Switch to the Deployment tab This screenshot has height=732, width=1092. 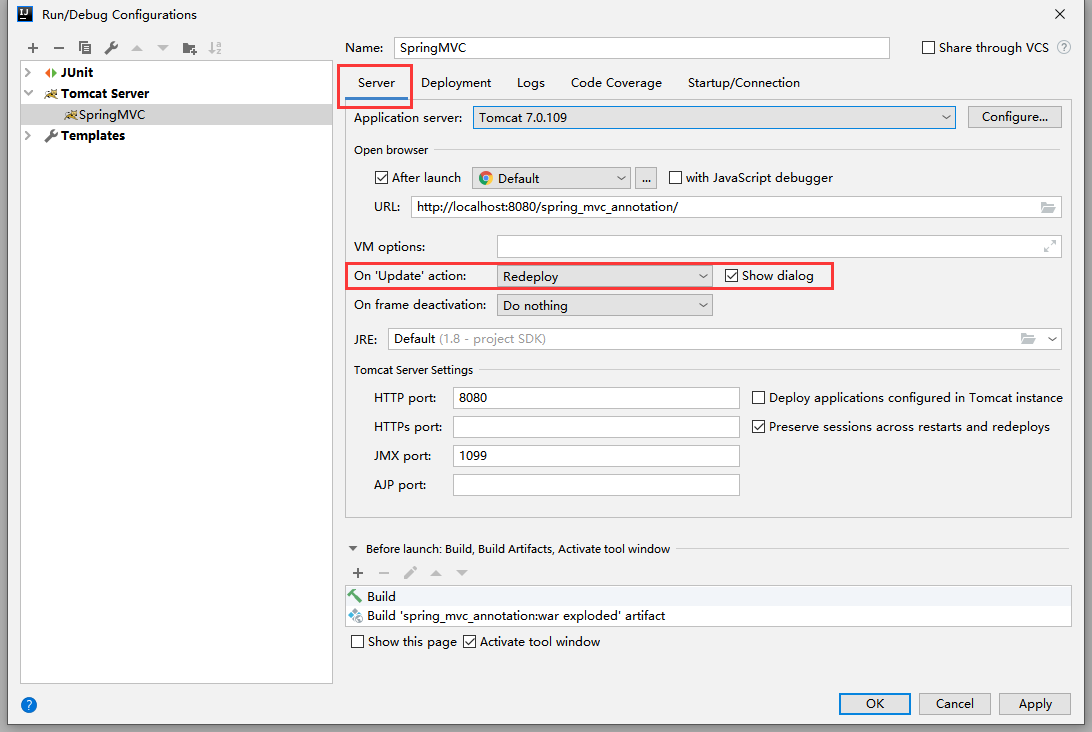456,83
